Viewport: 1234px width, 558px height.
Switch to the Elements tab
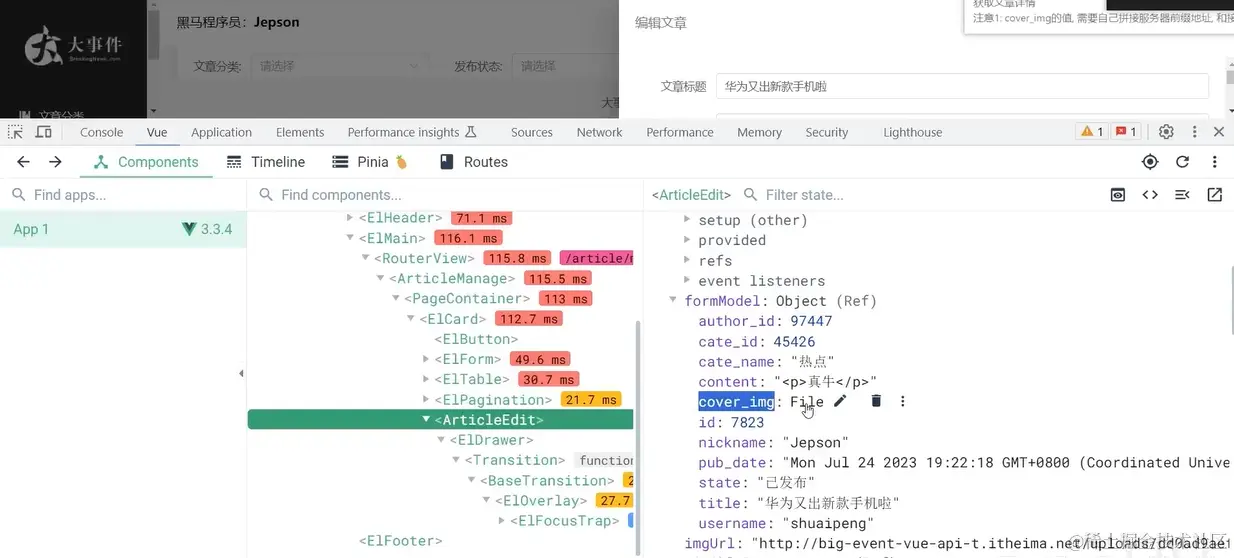click(300, 132)
